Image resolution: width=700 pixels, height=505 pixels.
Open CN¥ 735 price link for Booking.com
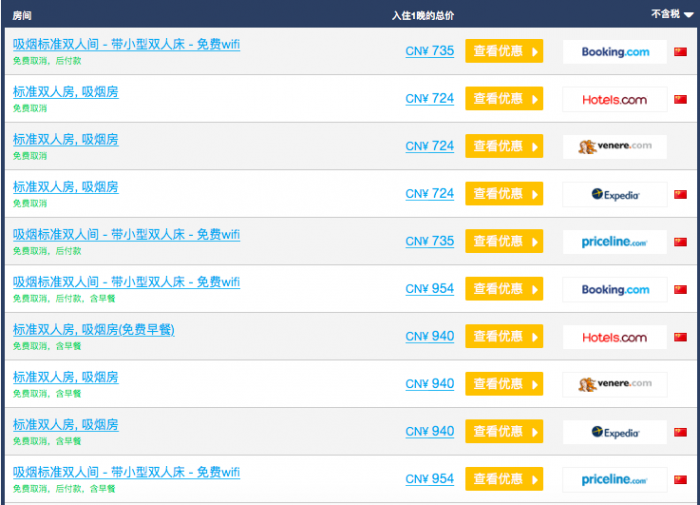pyautogui.click(x=429, y=51)
